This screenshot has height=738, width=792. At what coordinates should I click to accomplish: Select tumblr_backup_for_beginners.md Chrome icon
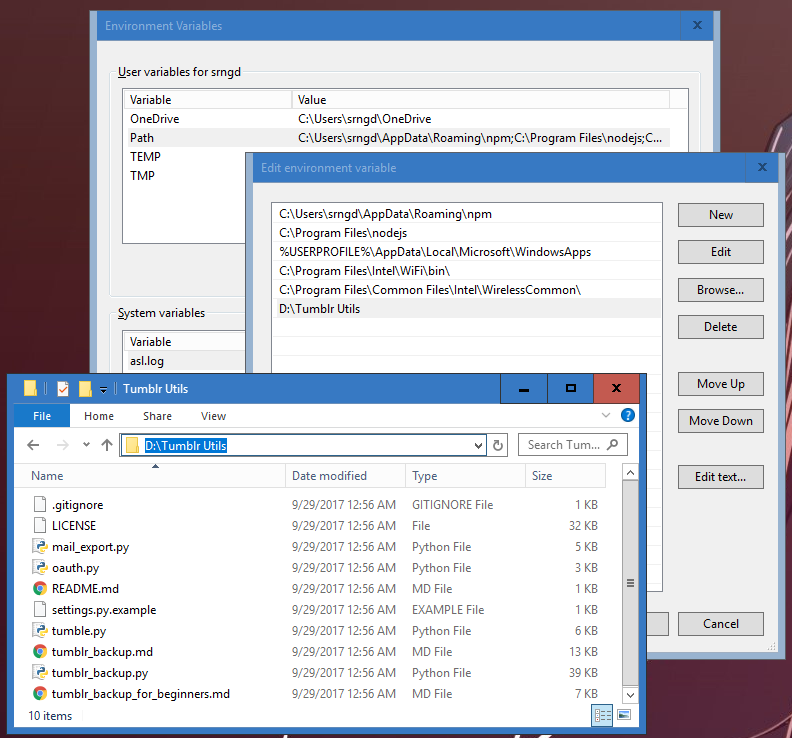click(x=40, y=694)
